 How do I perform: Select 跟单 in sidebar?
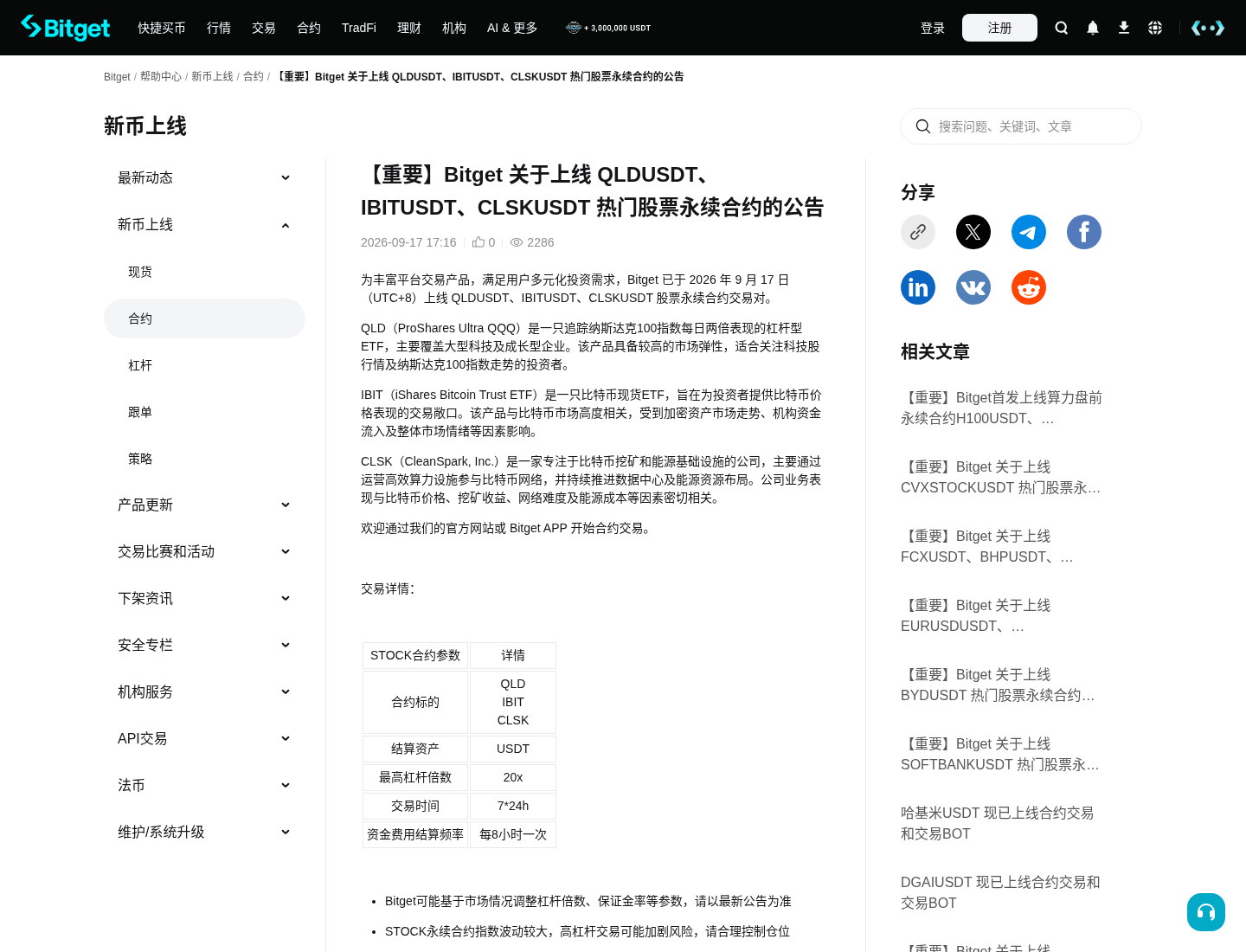[204, 412]
